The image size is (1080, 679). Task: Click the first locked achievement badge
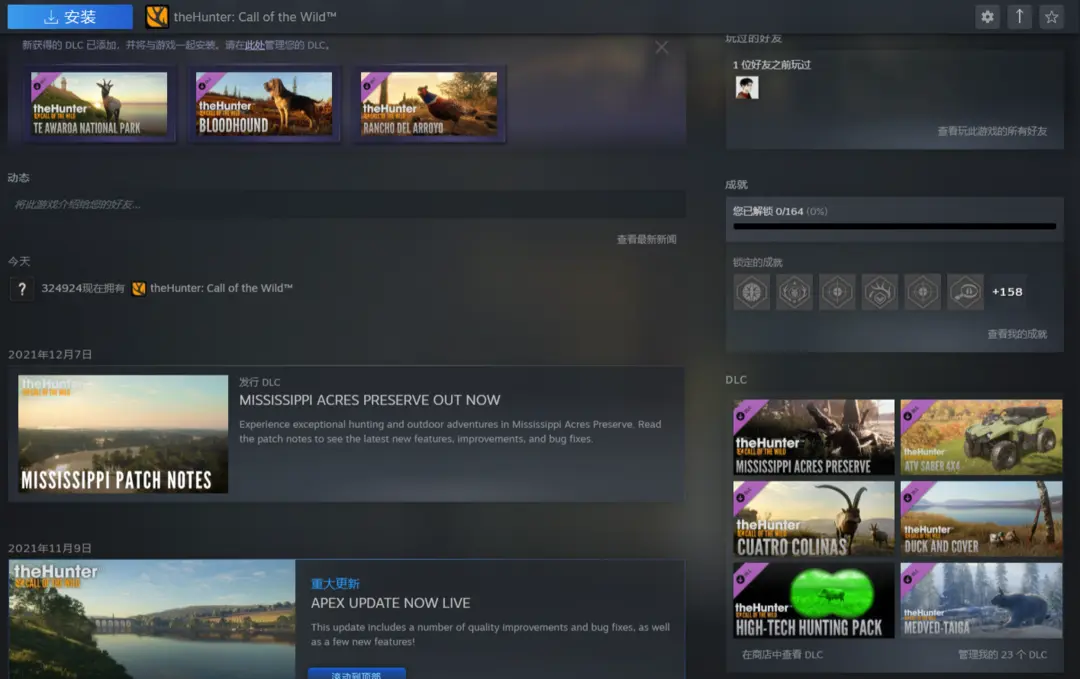[751, 292]
